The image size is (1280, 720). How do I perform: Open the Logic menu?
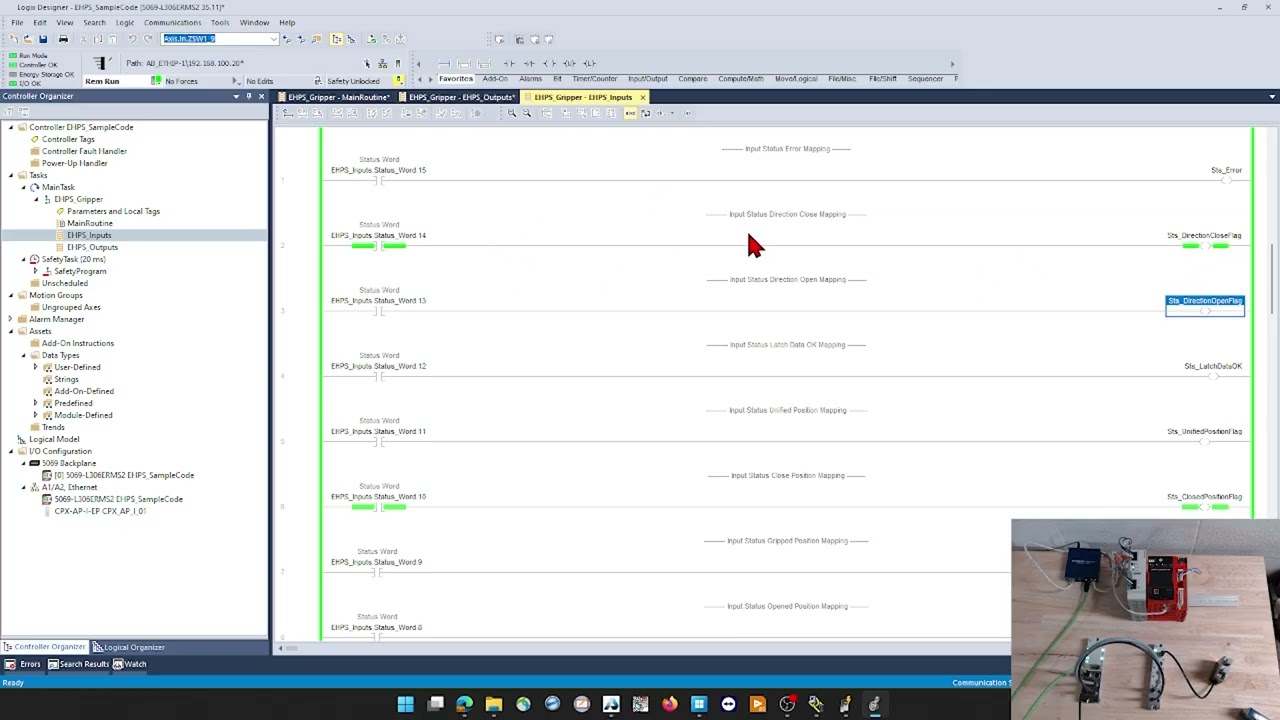[125, 22]
